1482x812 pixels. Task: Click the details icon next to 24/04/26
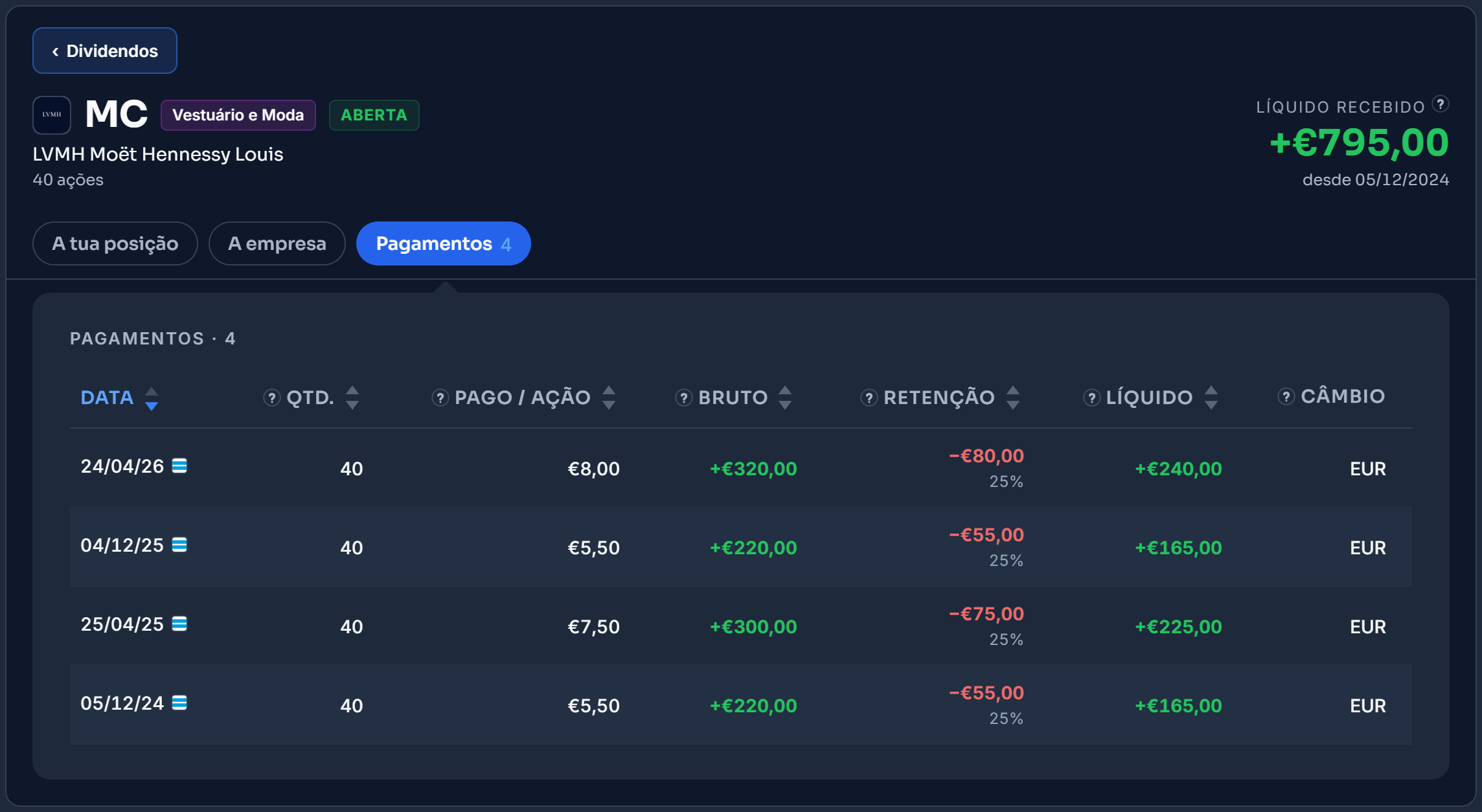point(179,466)
